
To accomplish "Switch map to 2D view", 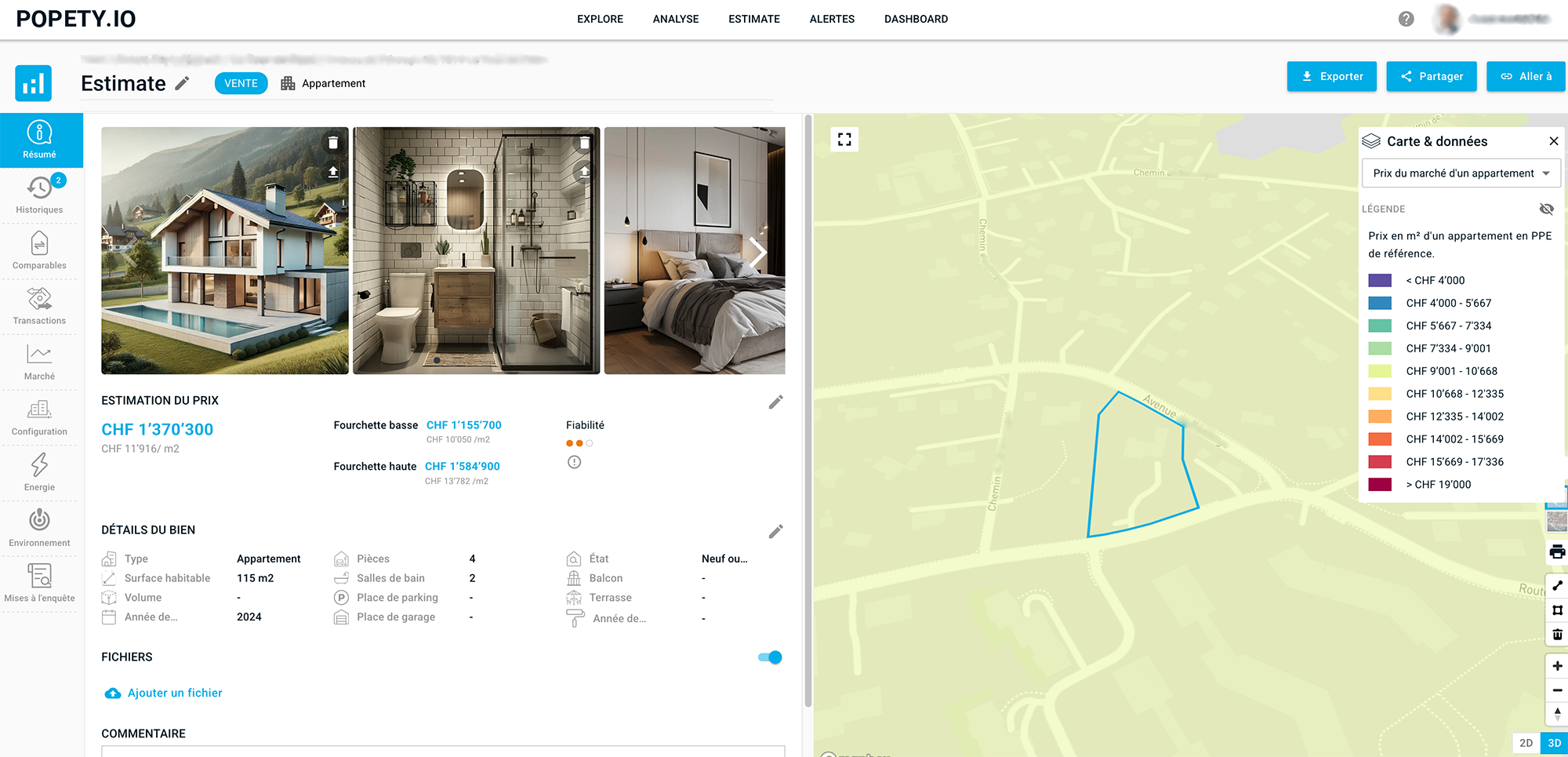I will tap(1526, 743).
